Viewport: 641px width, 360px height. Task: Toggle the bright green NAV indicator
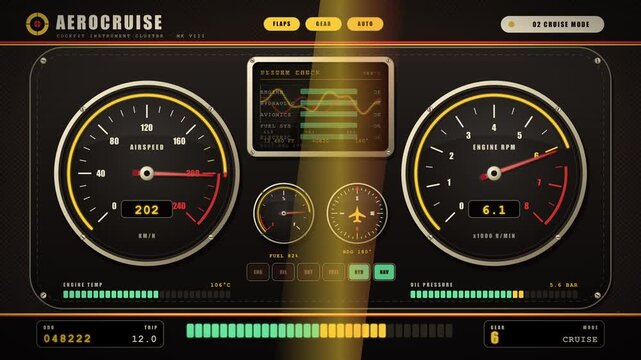[x=384, y=272]
